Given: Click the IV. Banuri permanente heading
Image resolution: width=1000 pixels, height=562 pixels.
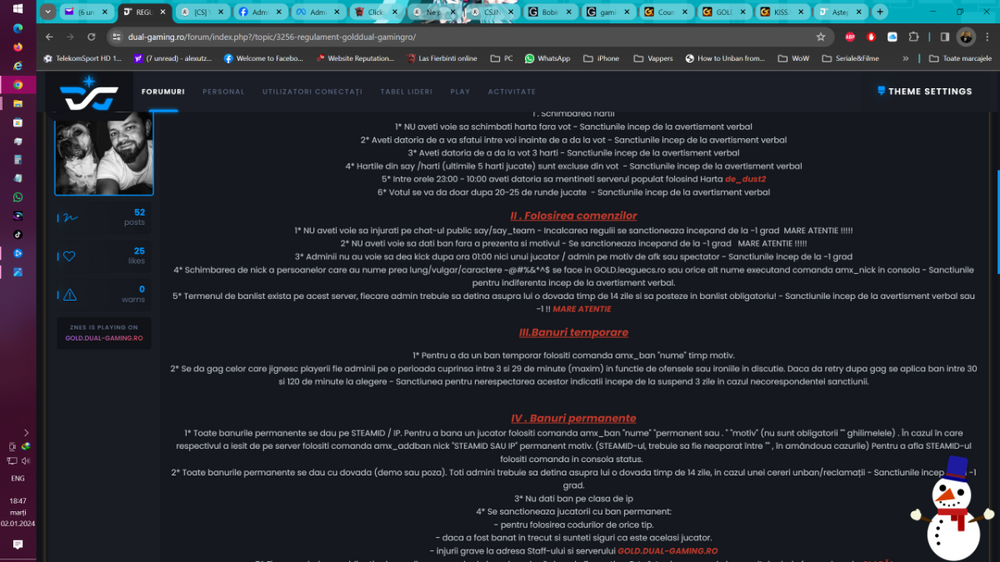Looking at the screenshot, I should (x=573, y=418).
